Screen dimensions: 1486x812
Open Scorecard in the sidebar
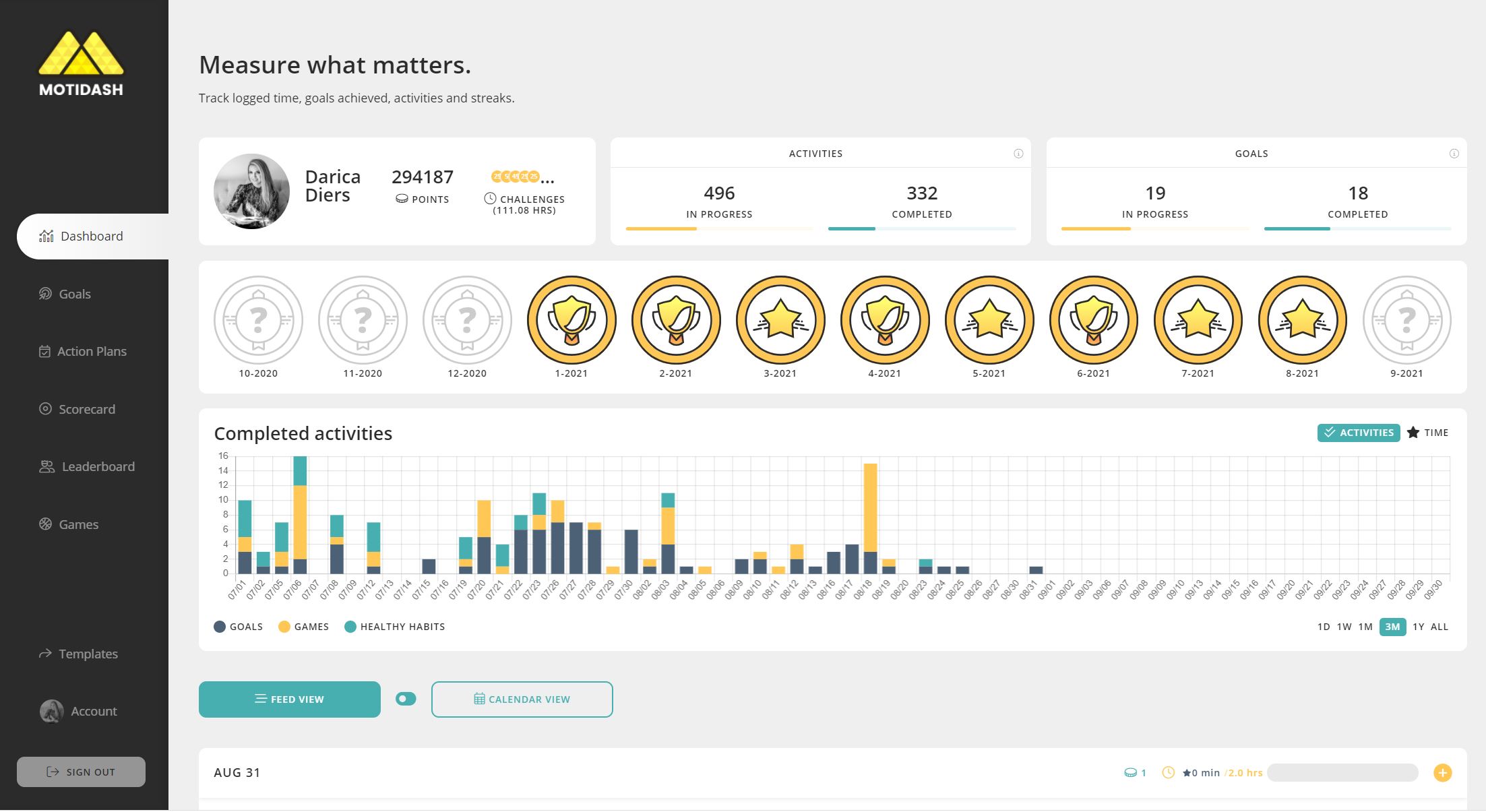86,409
